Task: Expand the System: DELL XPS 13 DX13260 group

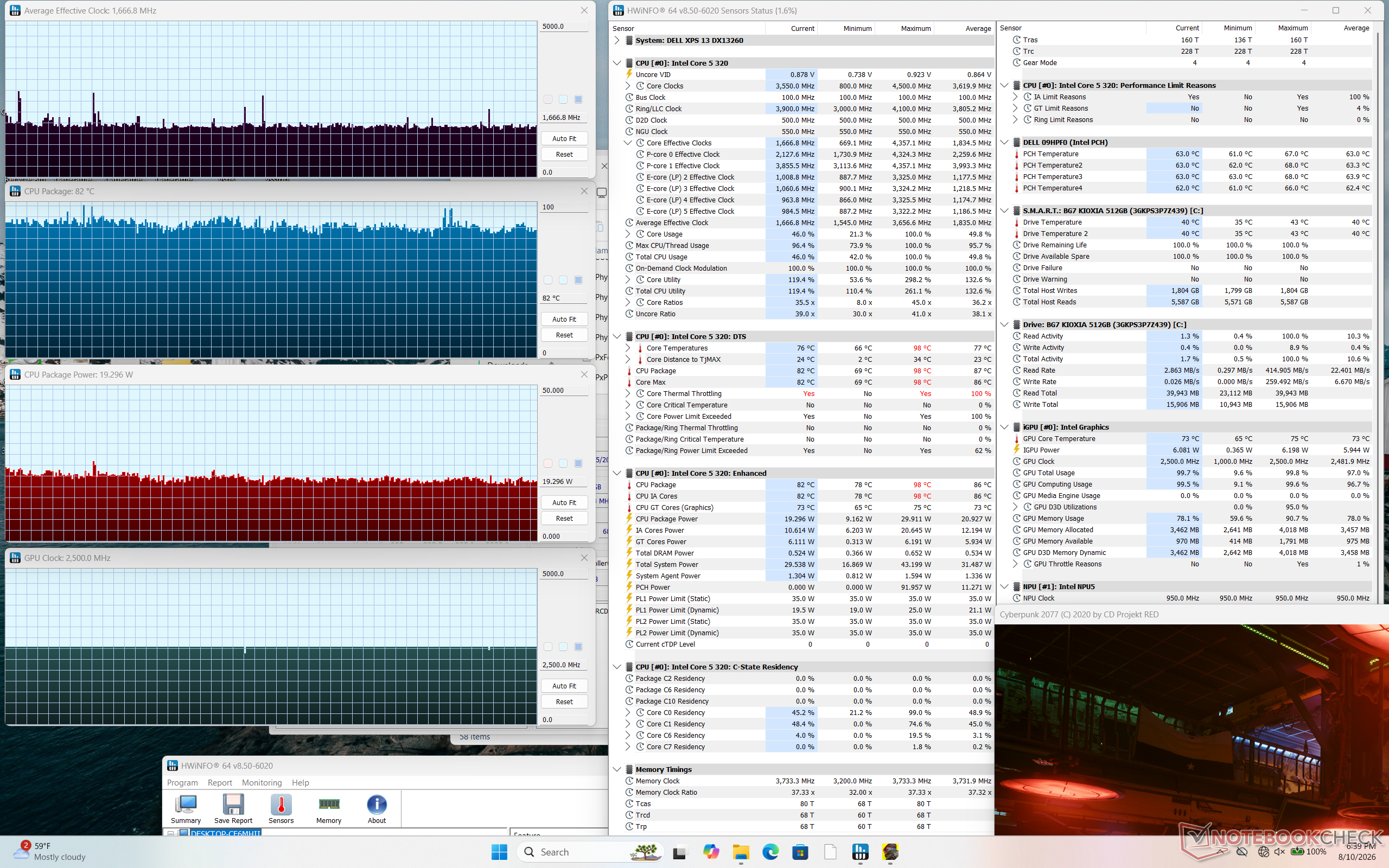Action: point(617,40)
